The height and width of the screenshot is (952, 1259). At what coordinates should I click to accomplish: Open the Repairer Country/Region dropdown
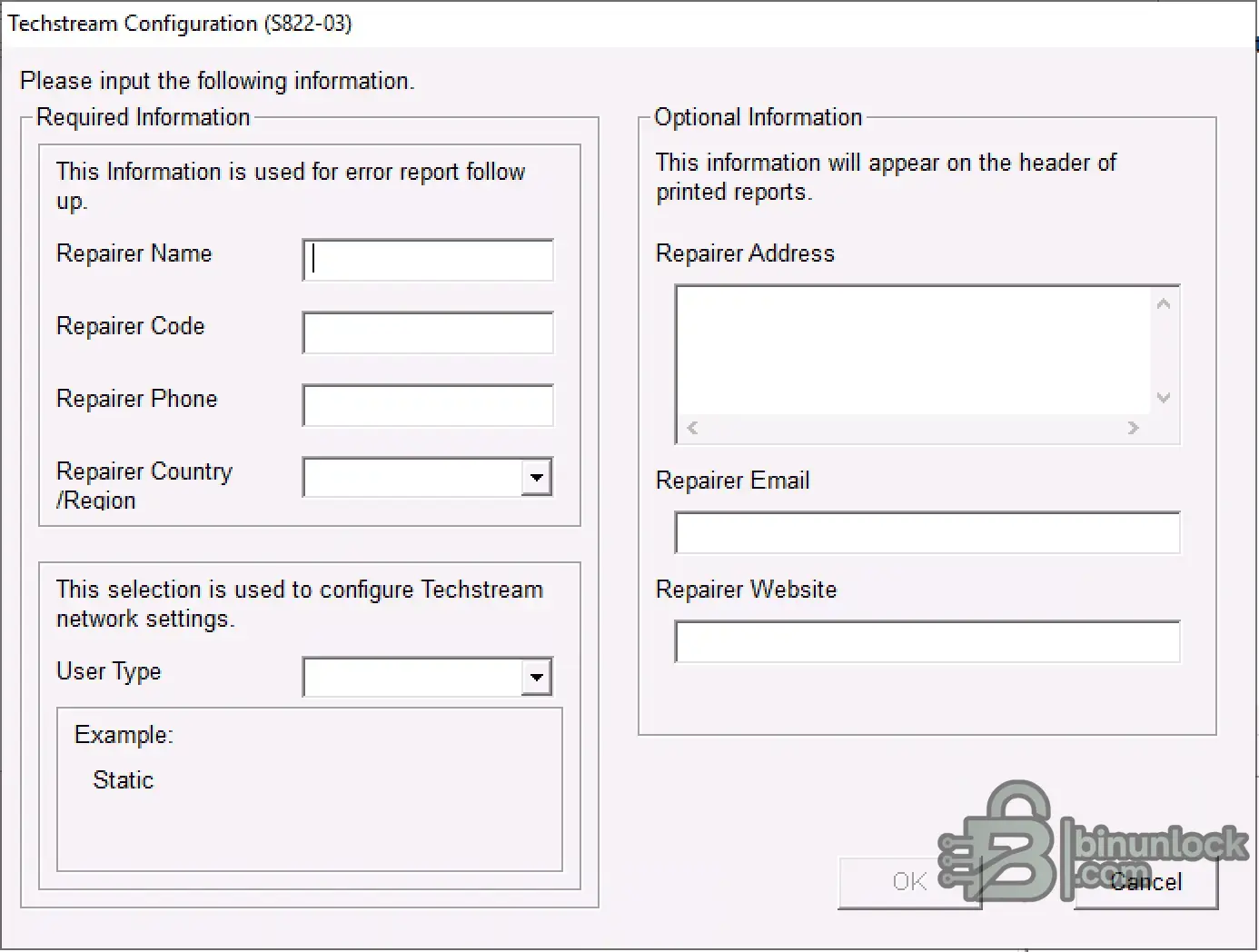click(537, 477)
